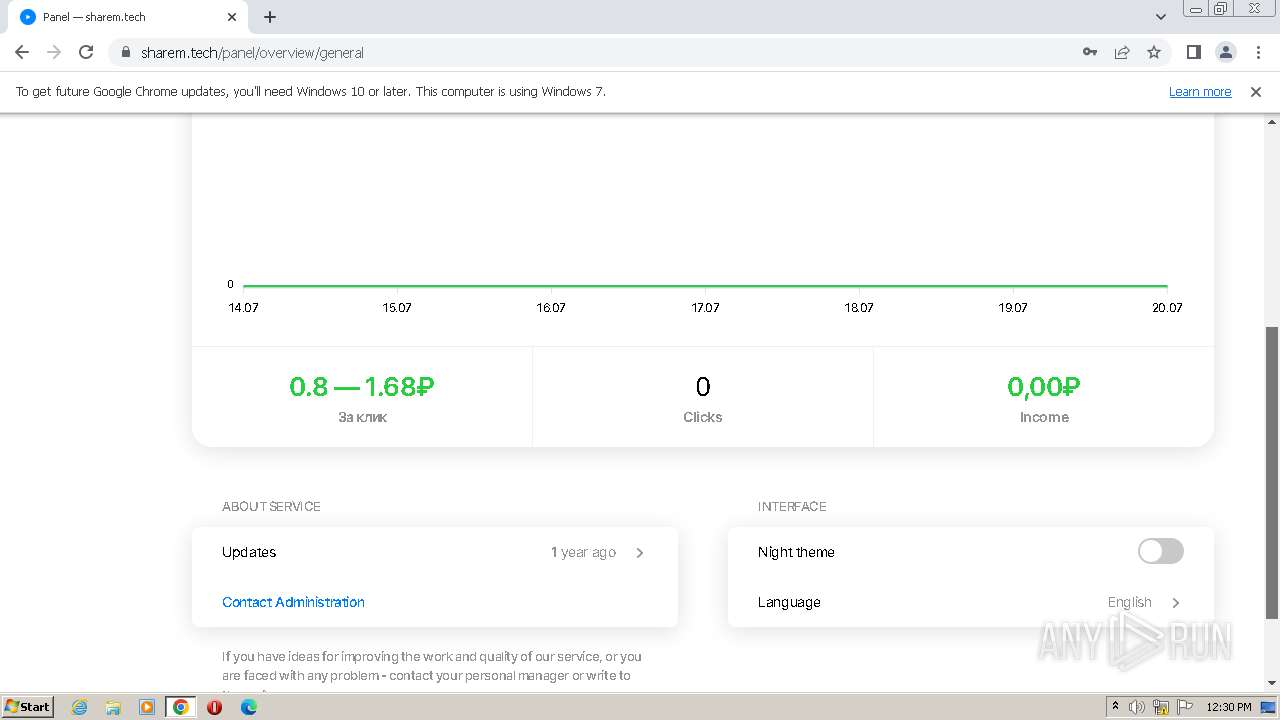Open the Opera taskbar icon
This screenshot has width=1280, height=720.
tap(214, 707)
